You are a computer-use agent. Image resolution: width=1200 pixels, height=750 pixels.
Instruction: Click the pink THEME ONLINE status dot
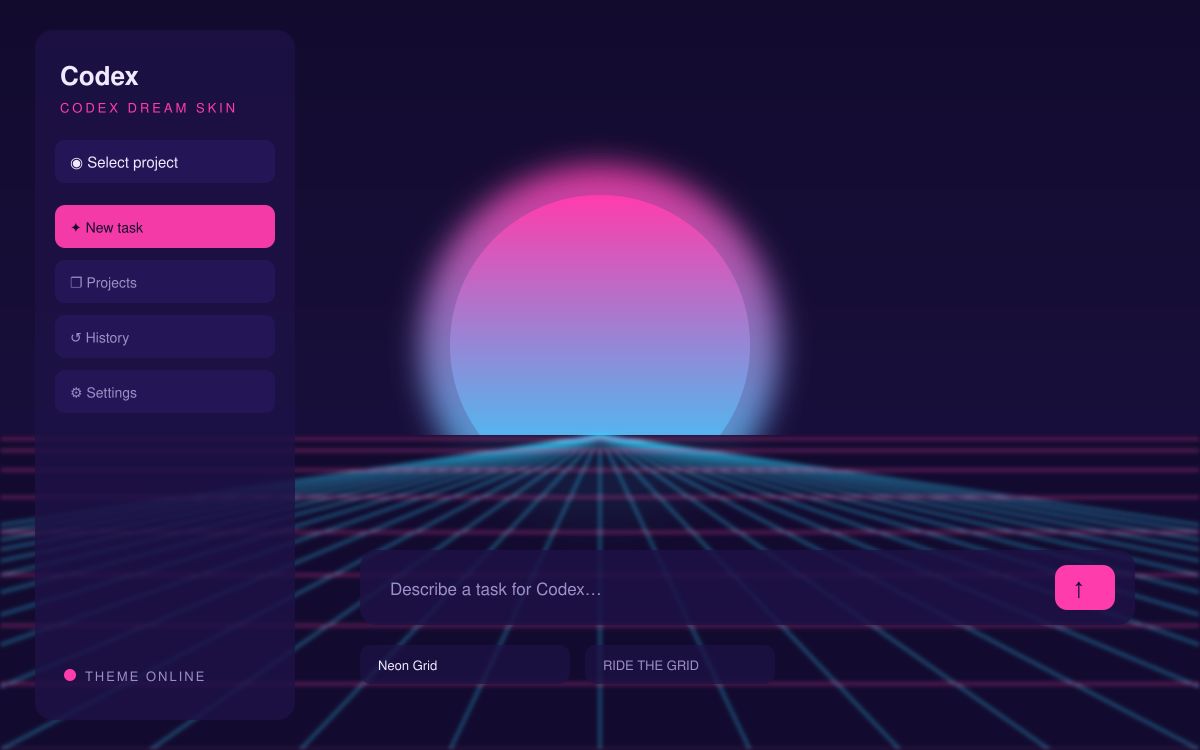pyautogui.click(x=70, y=676)
